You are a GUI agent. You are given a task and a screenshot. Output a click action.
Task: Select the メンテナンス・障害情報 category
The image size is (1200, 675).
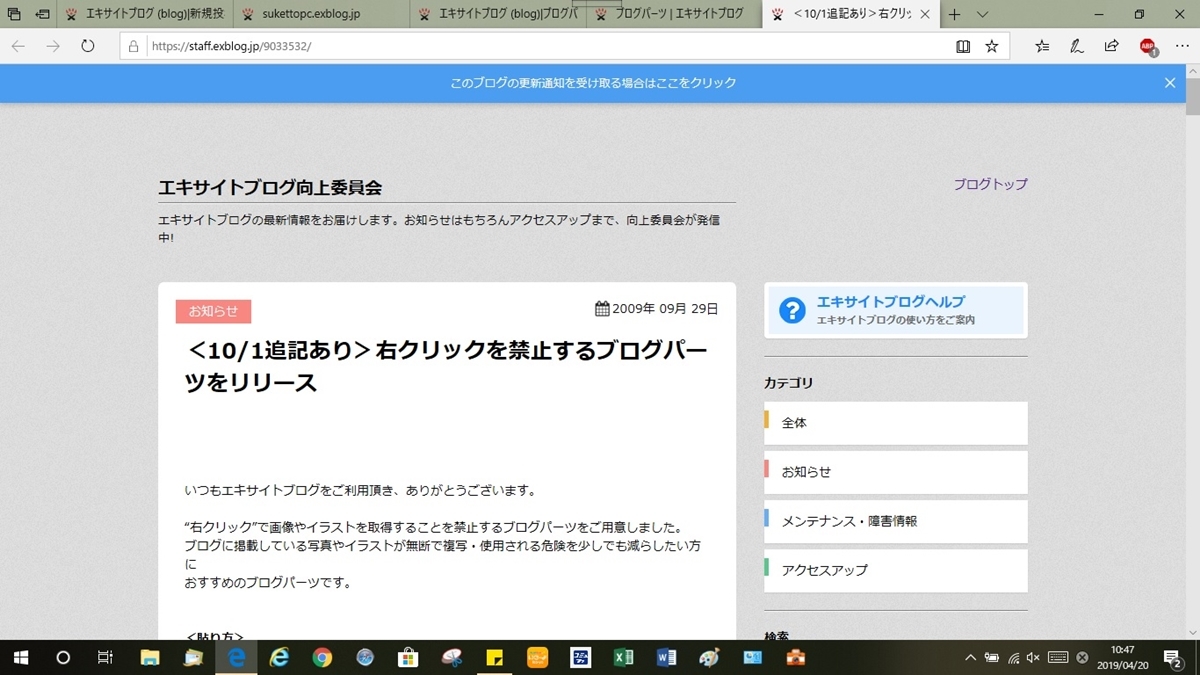896,521
